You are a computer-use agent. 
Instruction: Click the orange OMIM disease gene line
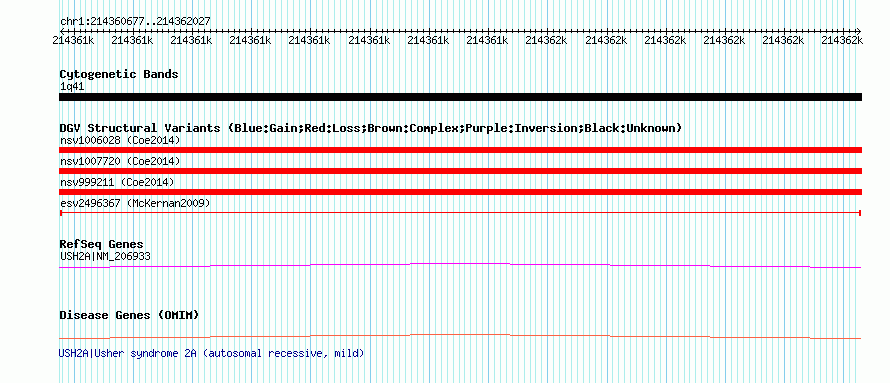point(460,336)
